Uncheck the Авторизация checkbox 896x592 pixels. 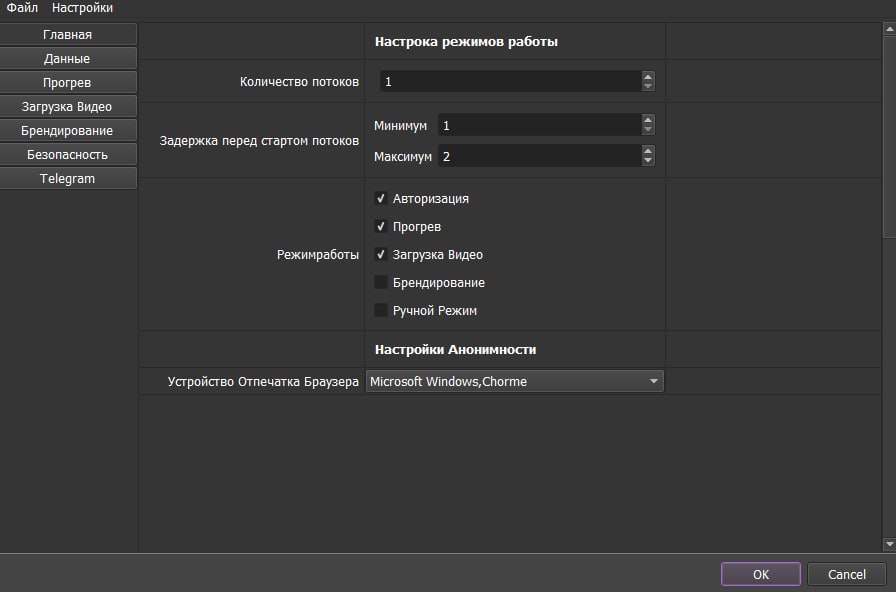[x=381, y=199]
